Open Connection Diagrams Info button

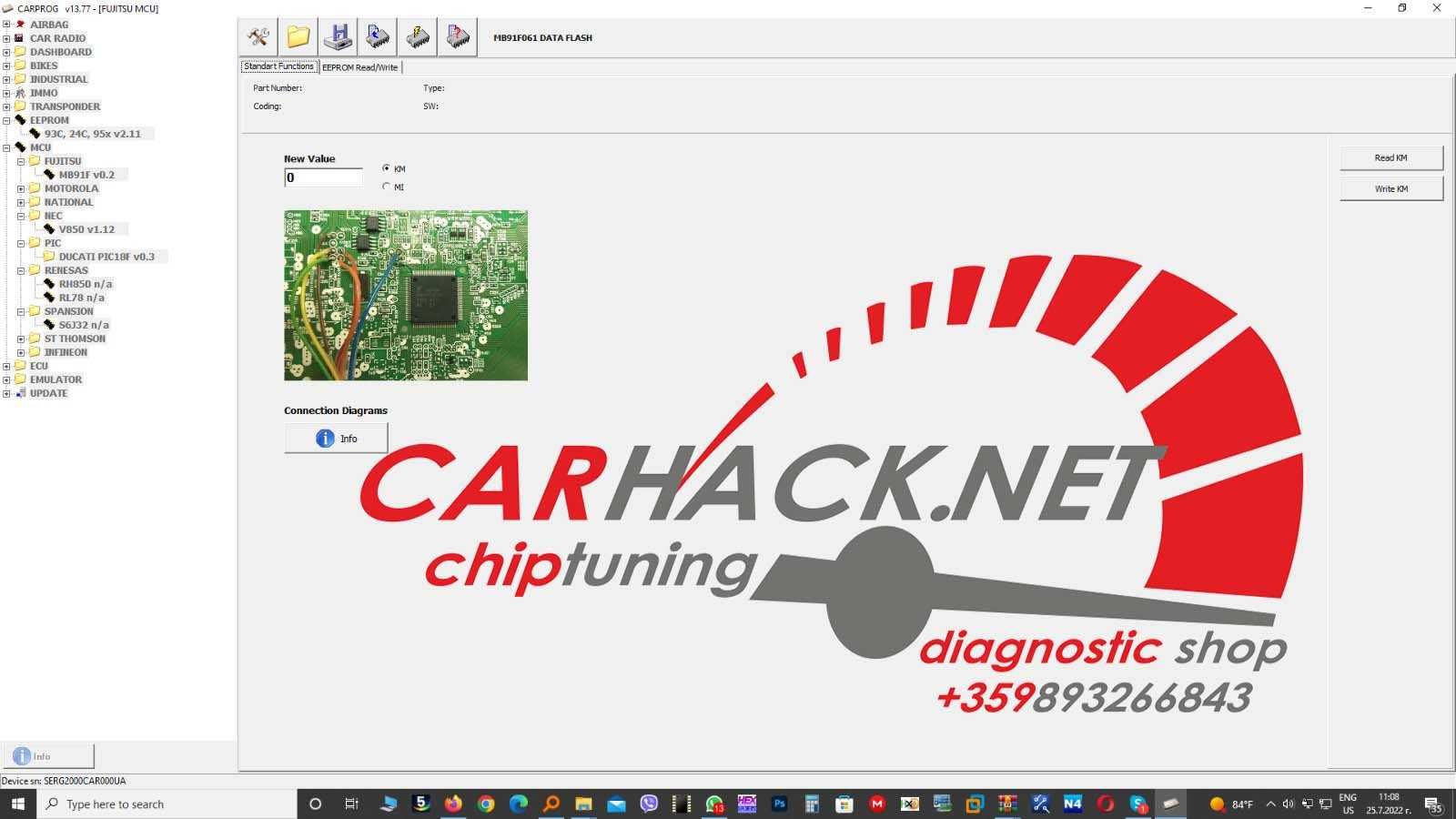(336, 439)
